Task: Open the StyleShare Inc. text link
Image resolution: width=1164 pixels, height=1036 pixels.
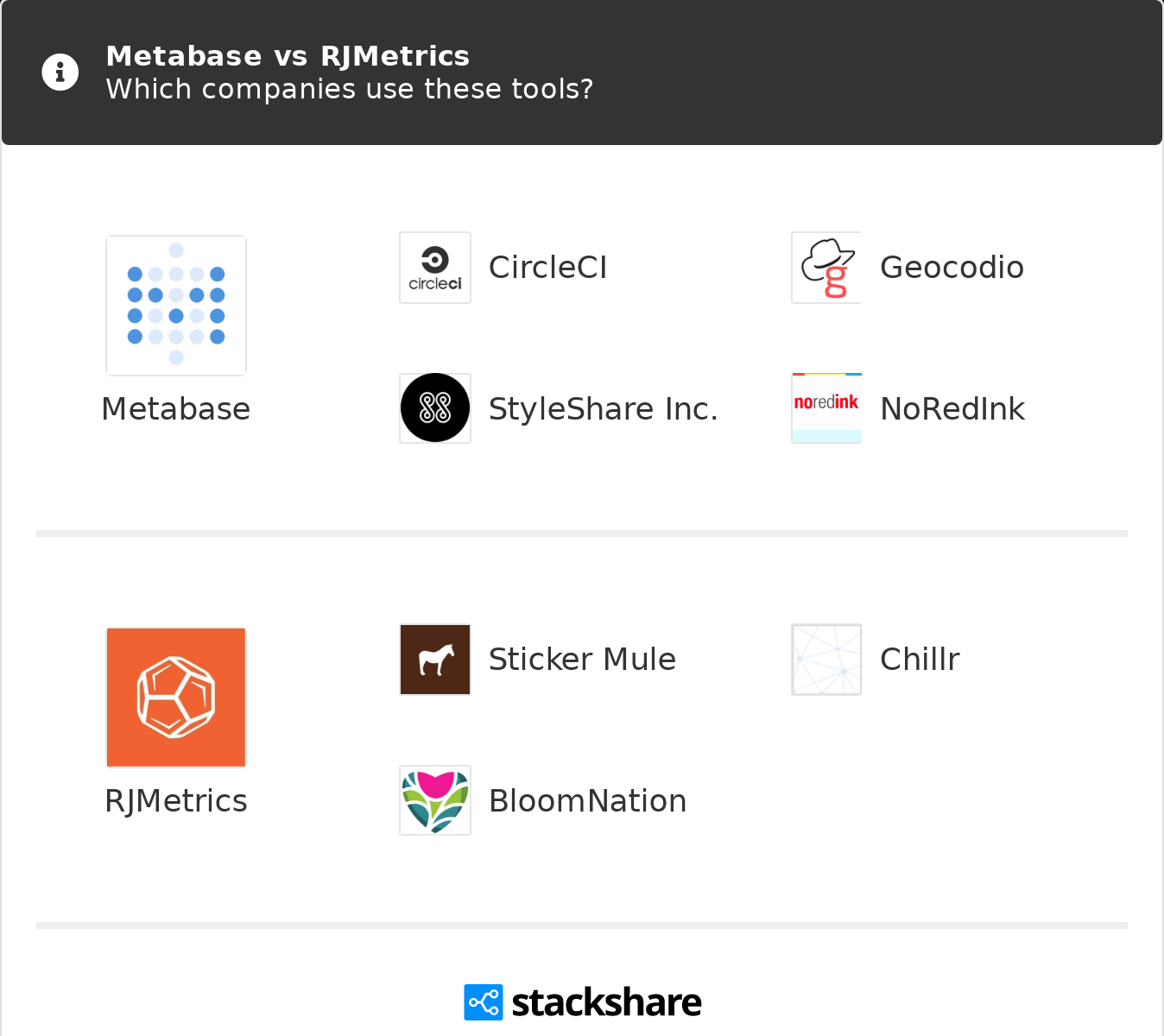Action: (603, 409)
